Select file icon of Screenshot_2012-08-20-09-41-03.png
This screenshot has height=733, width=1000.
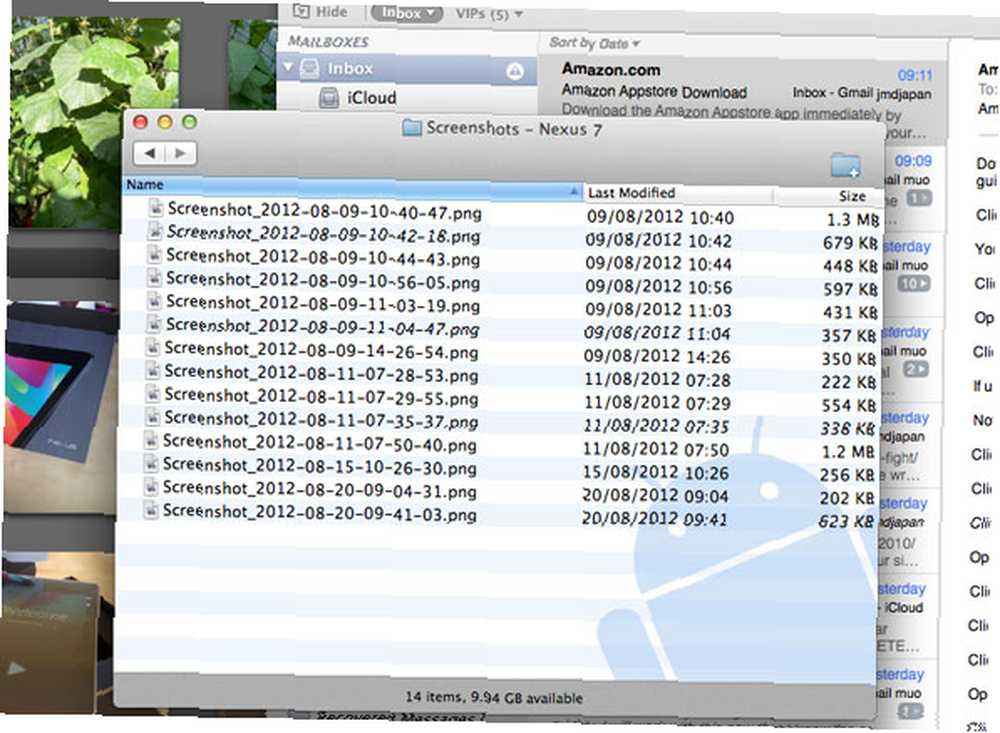coord(151,510)
